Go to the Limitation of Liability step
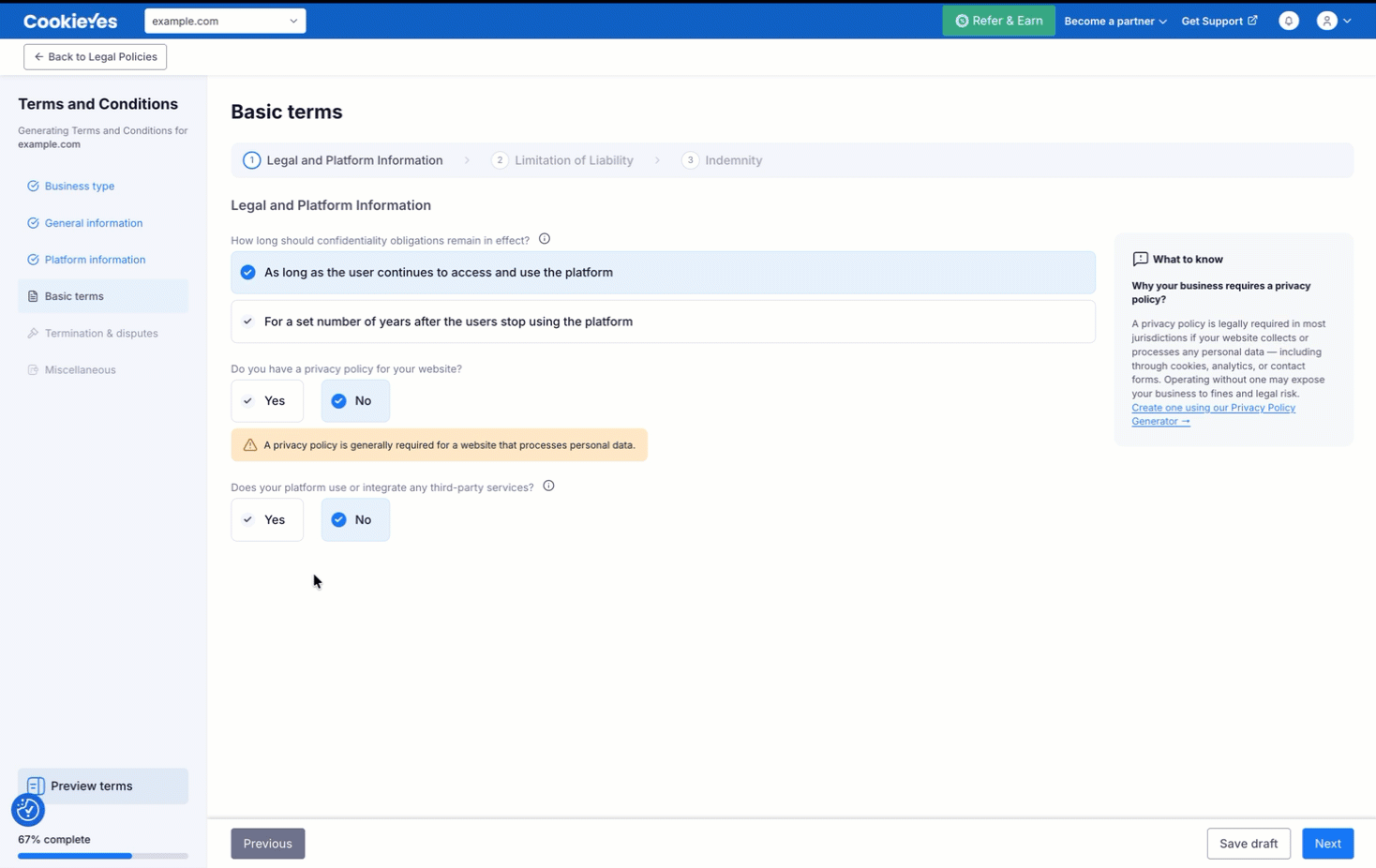This screenshot has width=1376, height=868. tap(562, 160)
